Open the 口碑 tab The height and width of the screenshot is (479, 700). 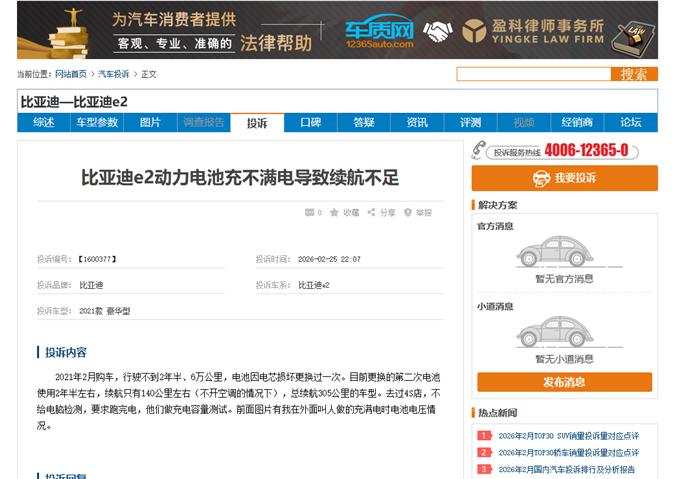coord(311,122)
